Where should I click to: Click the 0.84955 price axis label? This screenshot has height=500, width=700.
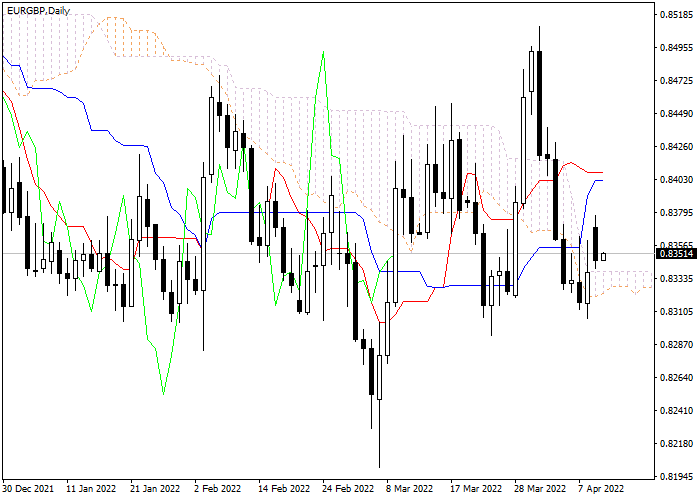click(x=677, y=47)
